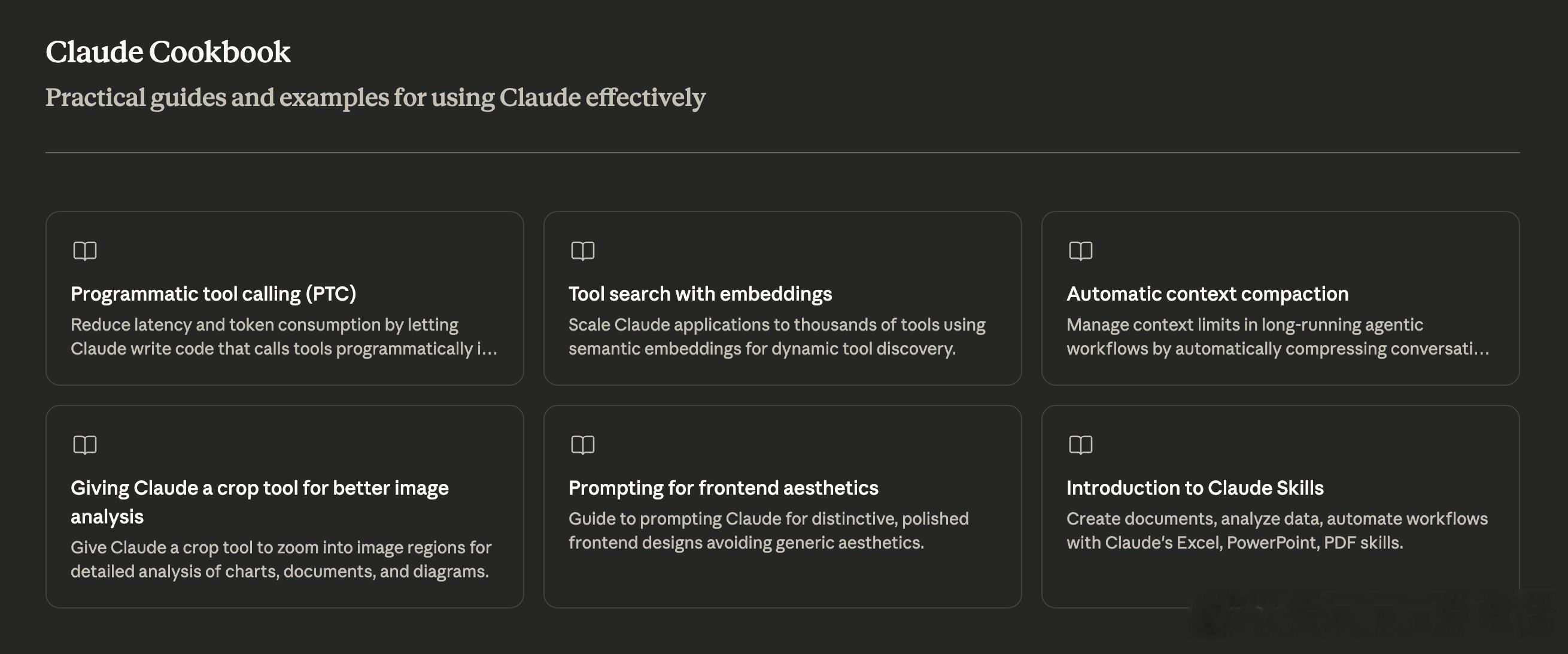The height and width of the screenshot is (654, 1568).
Task: Click book icon on Tool search card
Action: [582, 251]
